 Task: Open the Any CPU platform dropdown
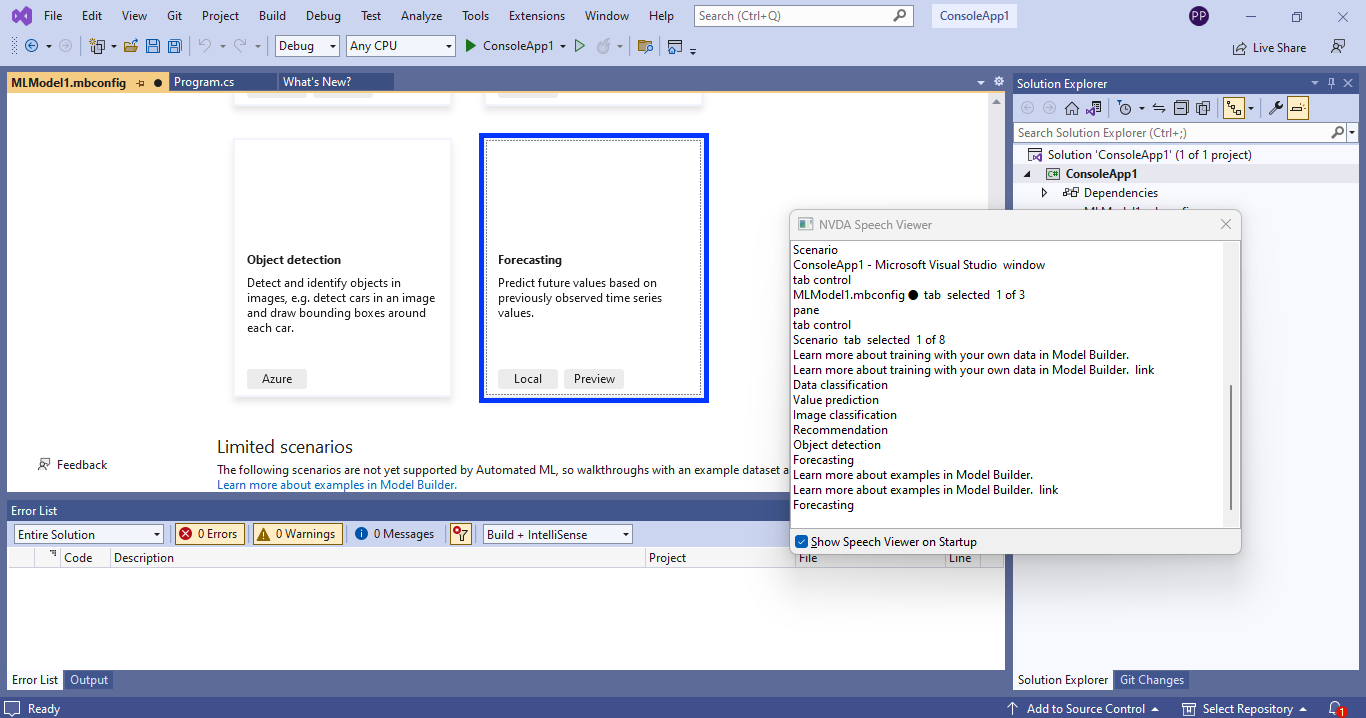[x=400, y=45]
